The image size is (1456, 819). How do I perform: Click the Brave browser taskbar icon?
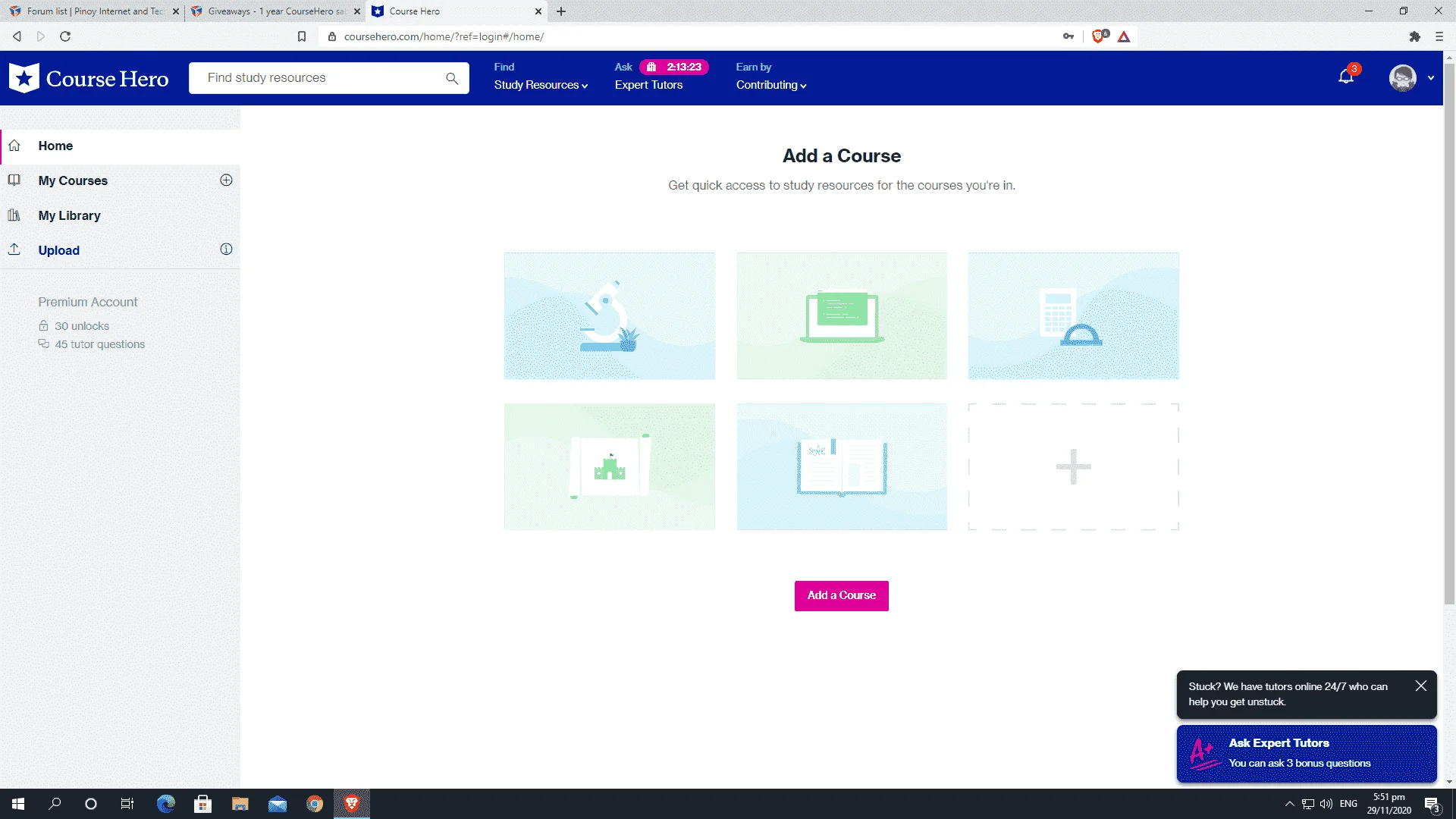[x=351, y=804]
